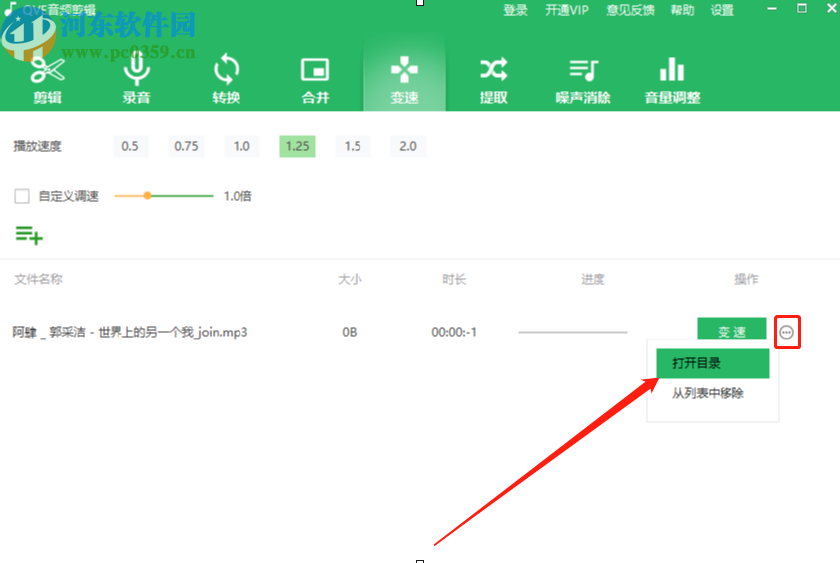This screenshot has width=840, height=563.
Task: Open the 剪辑 scissors tool
Action: (x=47, y=80)
